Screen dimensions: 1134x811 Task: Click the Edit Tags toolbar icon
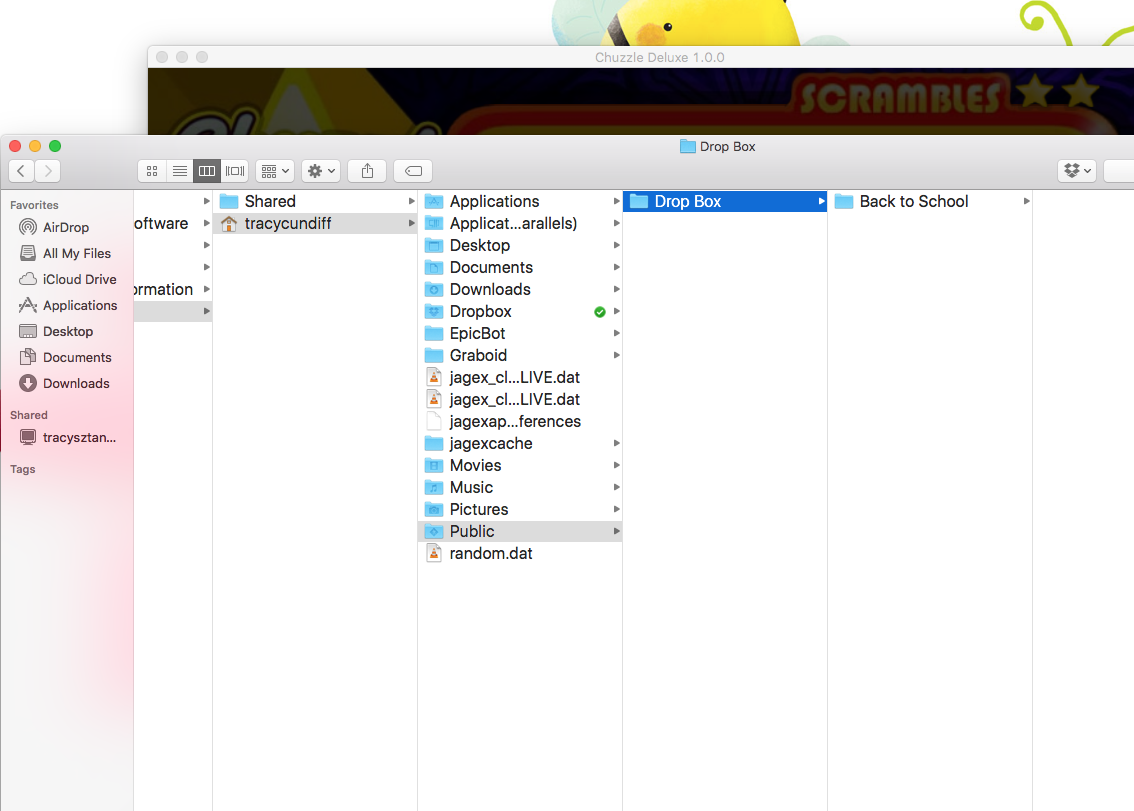pos(413,171)
